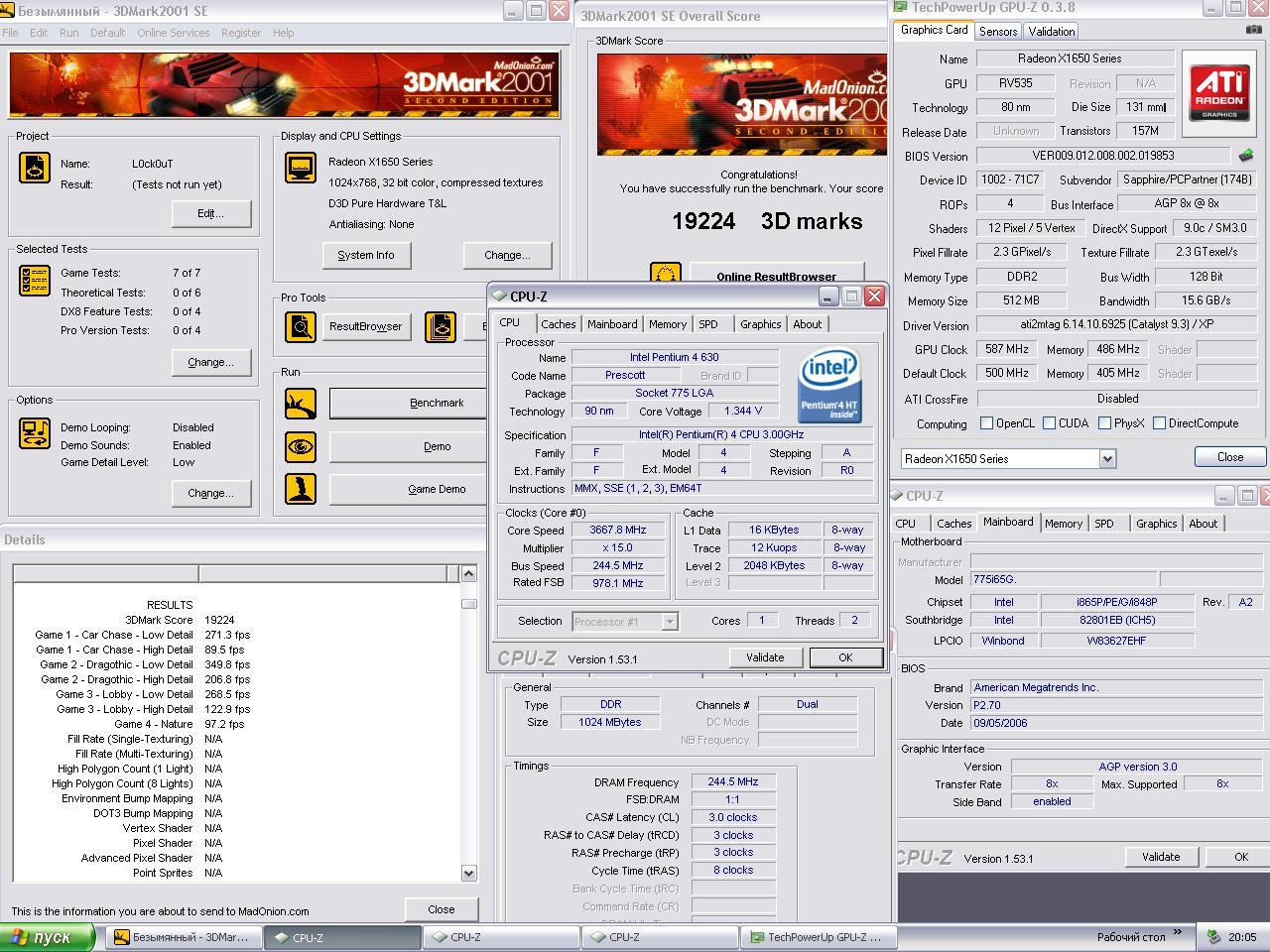The height and width of the screenshot is (952, 1270).
Task: Toggle the CUDA checkbox in GPU-Z
Action: [x=1049, y=423]
